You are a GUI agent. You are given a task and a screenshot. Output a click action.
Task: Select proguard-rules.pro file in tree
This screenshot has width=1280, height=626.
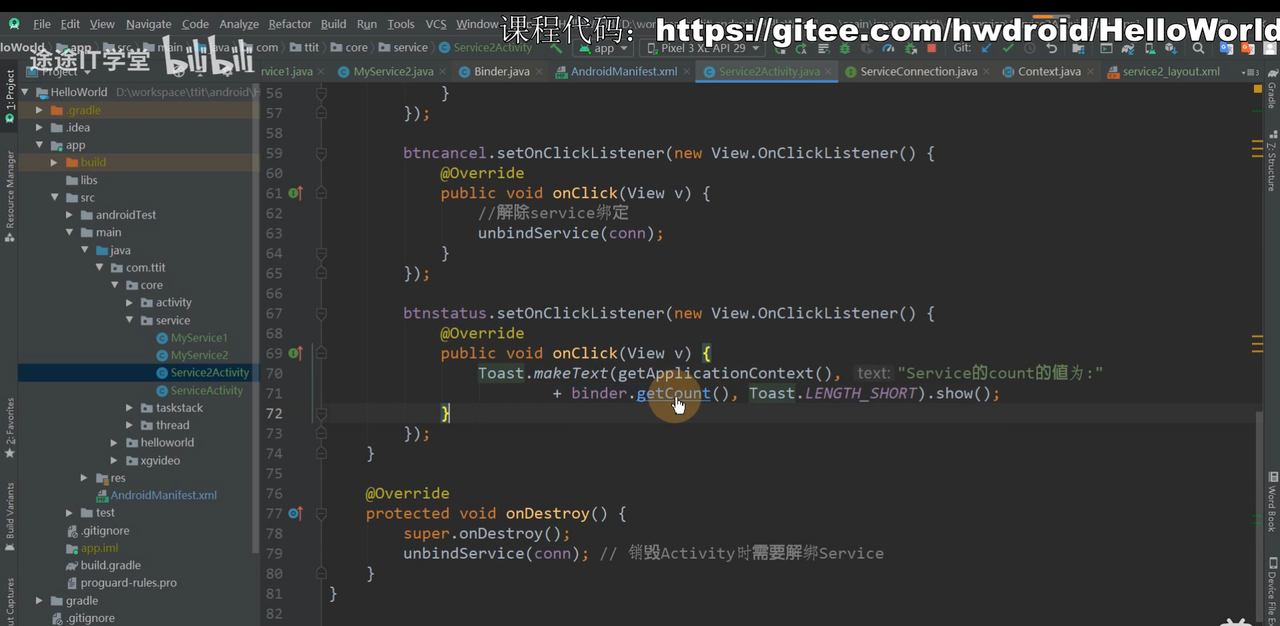129,583
